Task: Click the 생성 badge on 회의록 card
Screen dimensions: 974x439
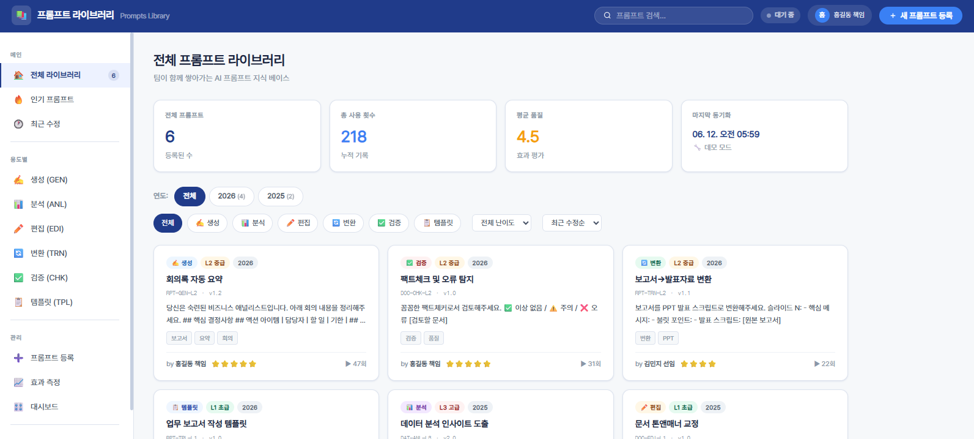Action: click(x=181, y=263)
